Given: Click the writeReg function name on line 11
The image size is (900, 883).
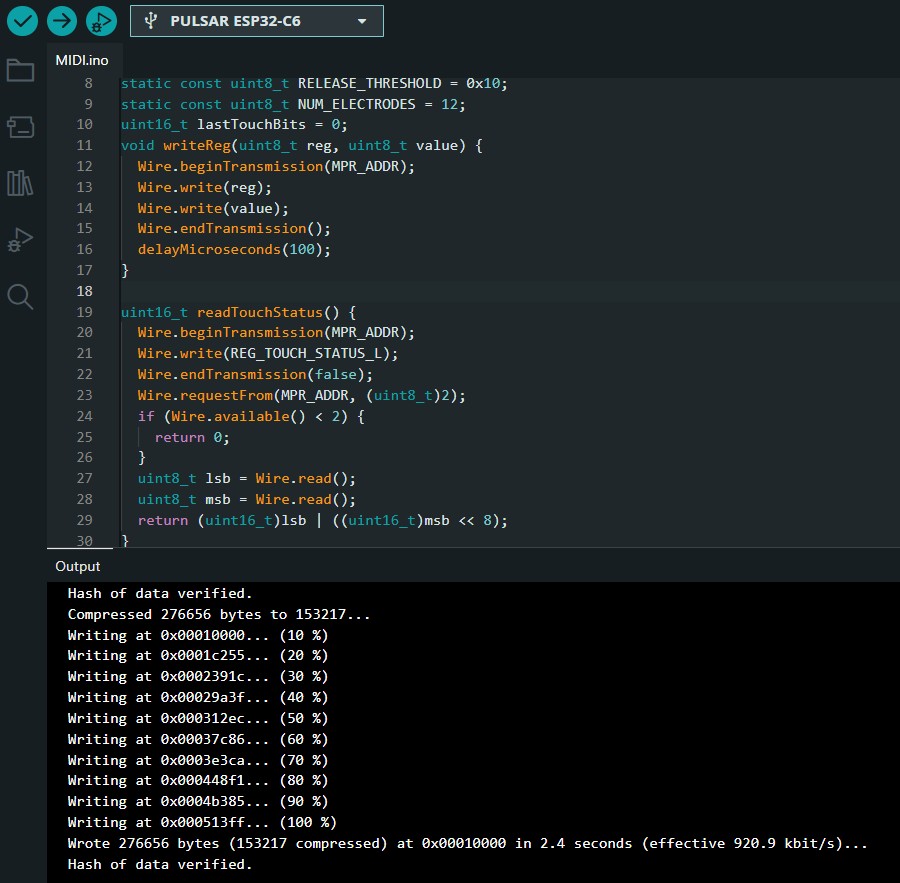Looking at the screenshot, I should pos(197,145).
